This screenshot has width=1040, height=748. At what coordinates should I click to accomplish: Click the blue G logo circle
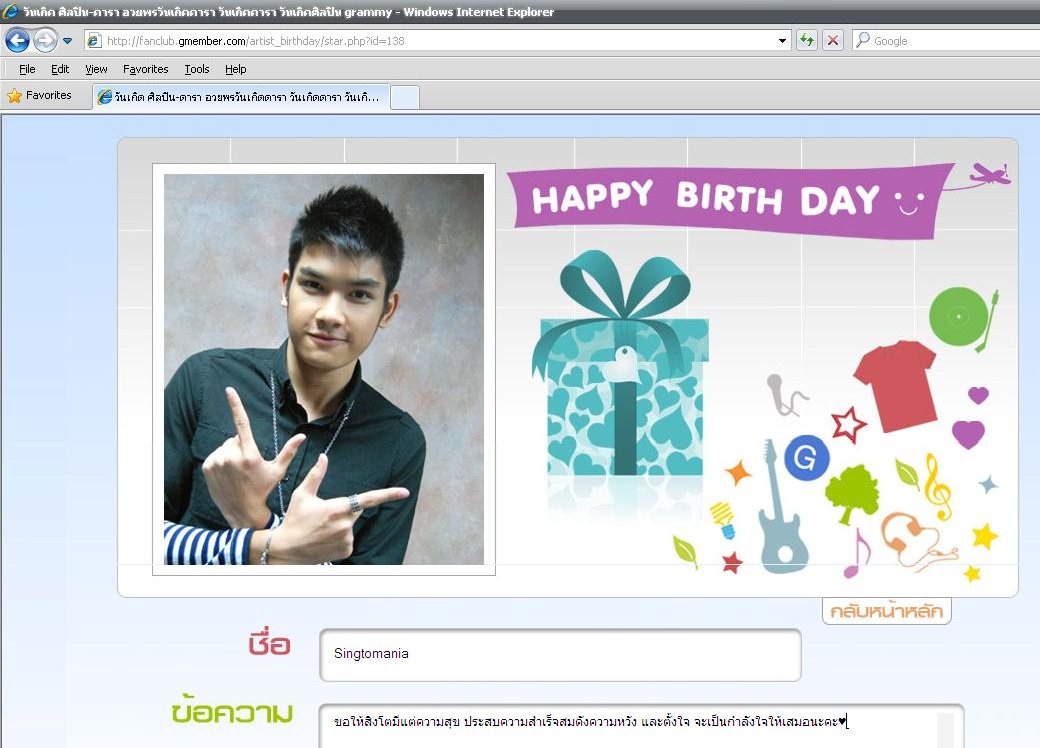[x=807, y=458]
